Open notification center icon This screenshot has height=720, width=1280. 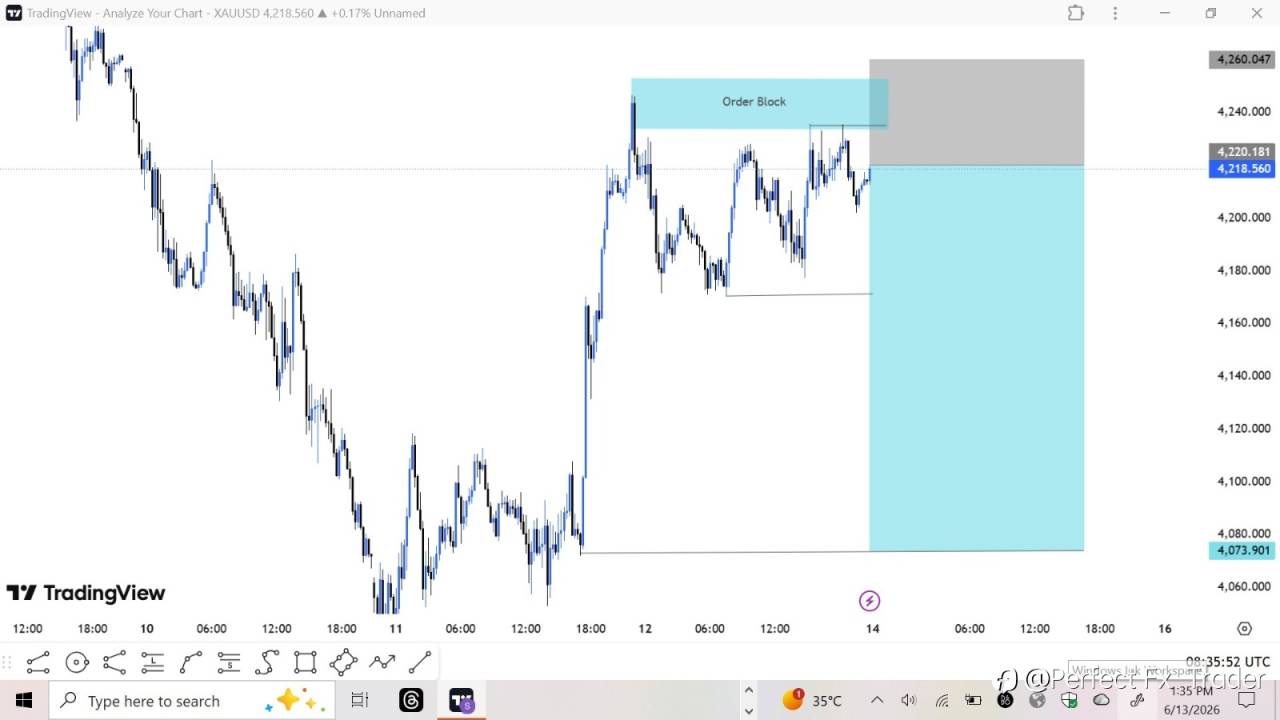coord(1246,700)
